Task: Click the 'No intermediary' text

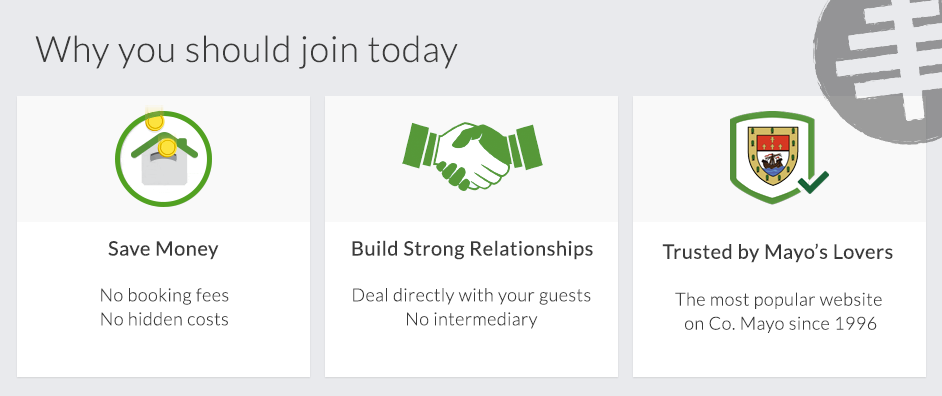Action: (472, 318)
